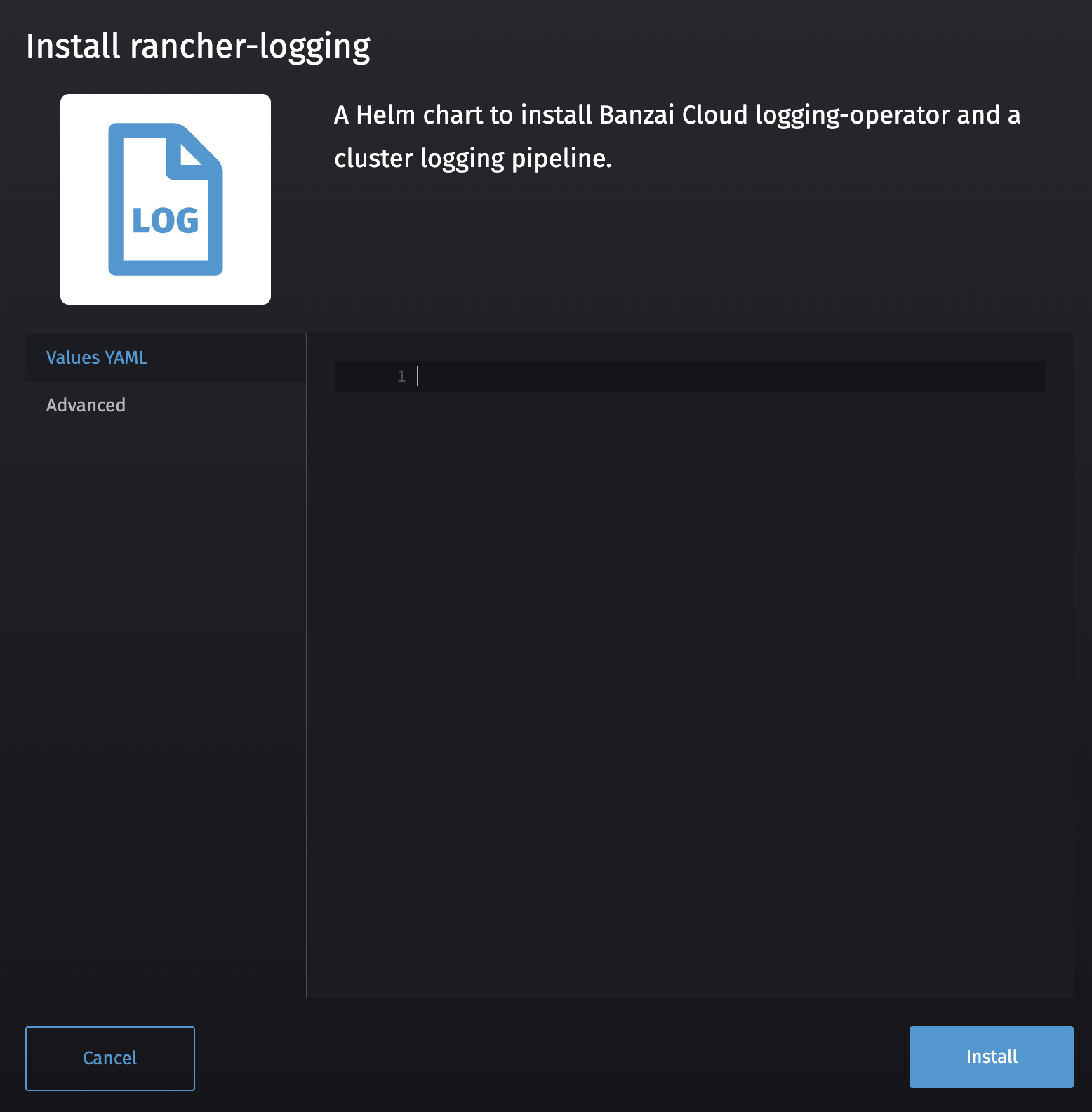Click the Helm chart description text
The width and height of the screenshot is (1092, 1112).
[x=677, y=136]
